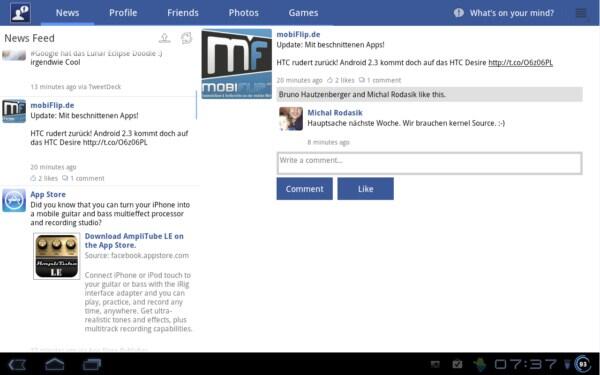600x375 pixels.
Task: Open the hamburger menu in top bar
Action: [581, 13]
